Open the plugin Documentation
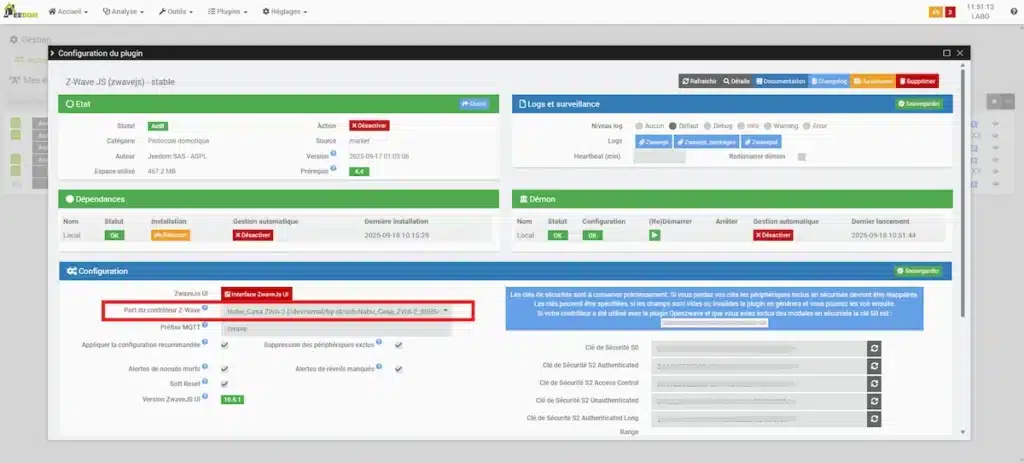 click(x=780, y=82)
